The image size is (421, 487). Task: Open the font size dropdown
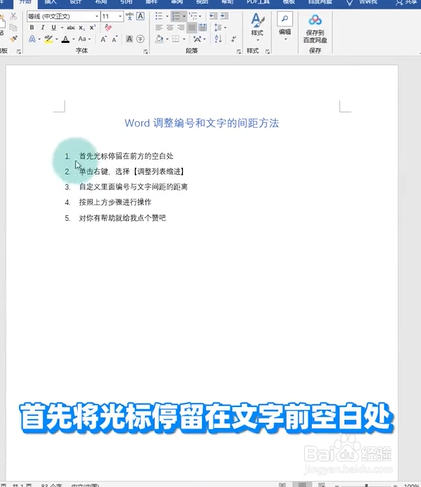120,16
